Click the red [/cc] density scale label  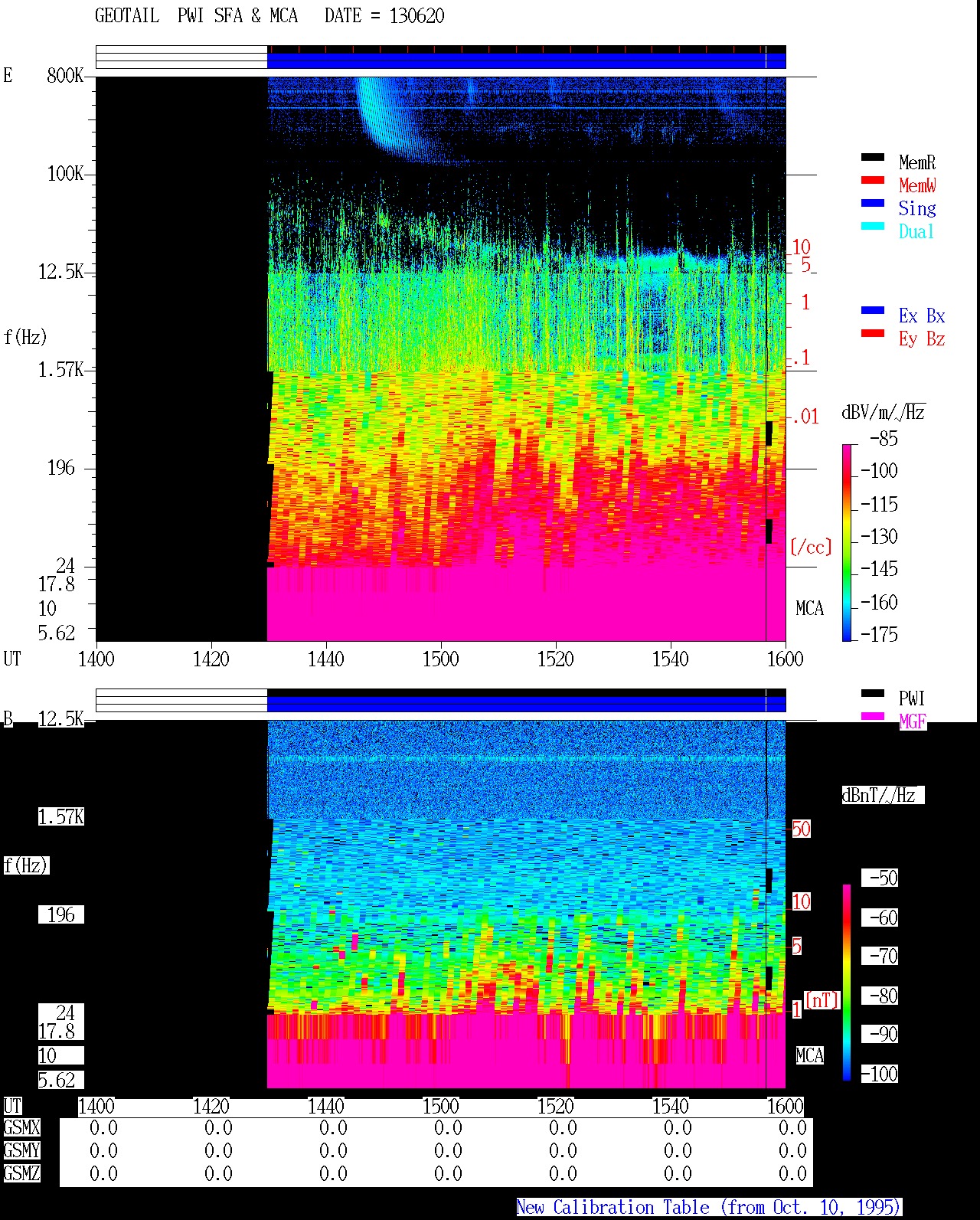pos(811,547)
